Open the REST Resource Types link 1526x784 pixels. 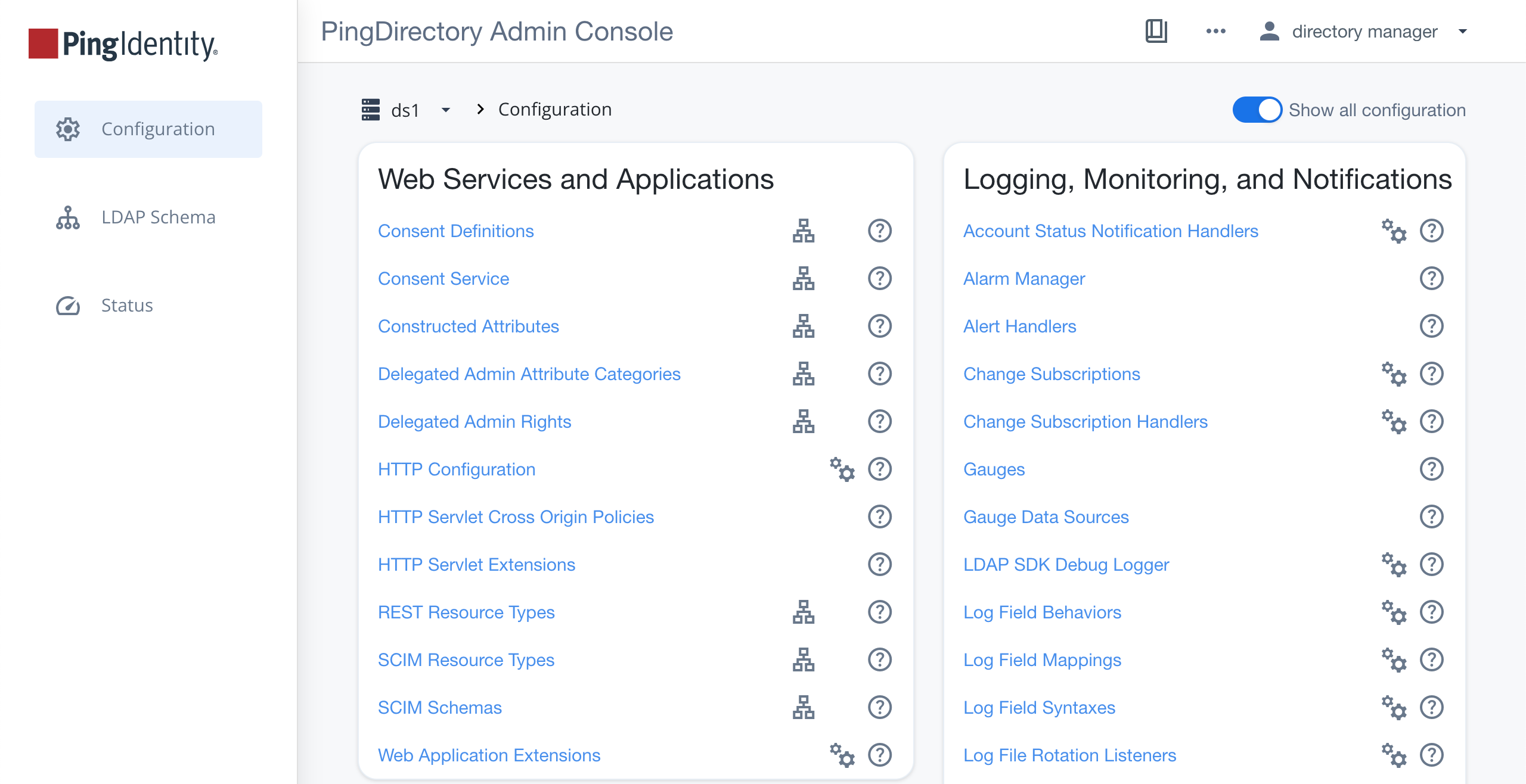(x=466, y=612)
